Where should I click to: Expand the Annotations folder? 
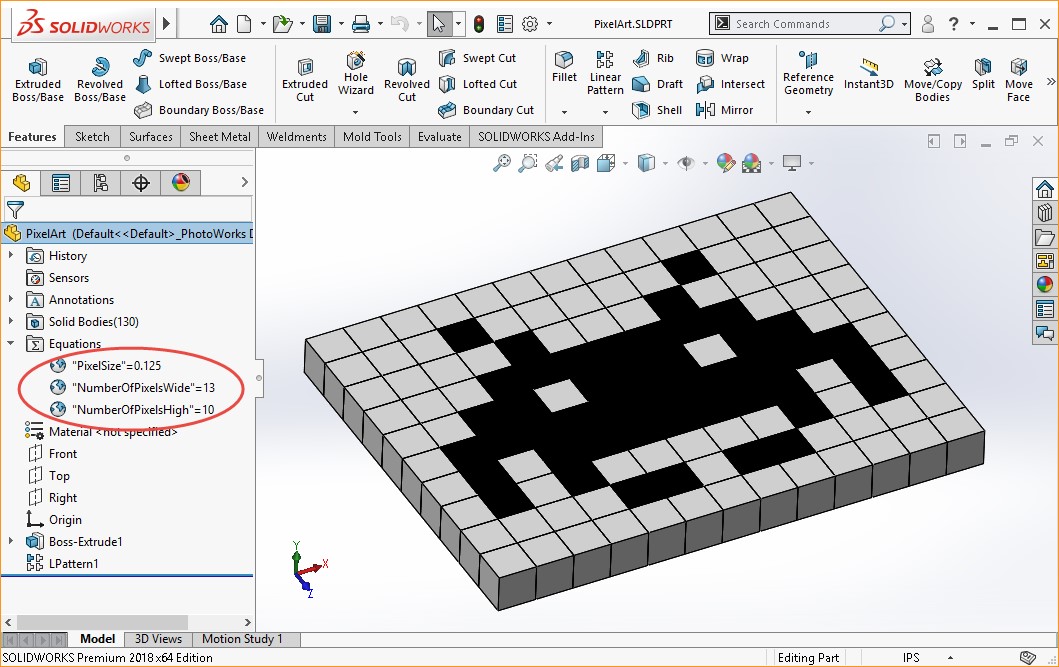tap(11, 299)
